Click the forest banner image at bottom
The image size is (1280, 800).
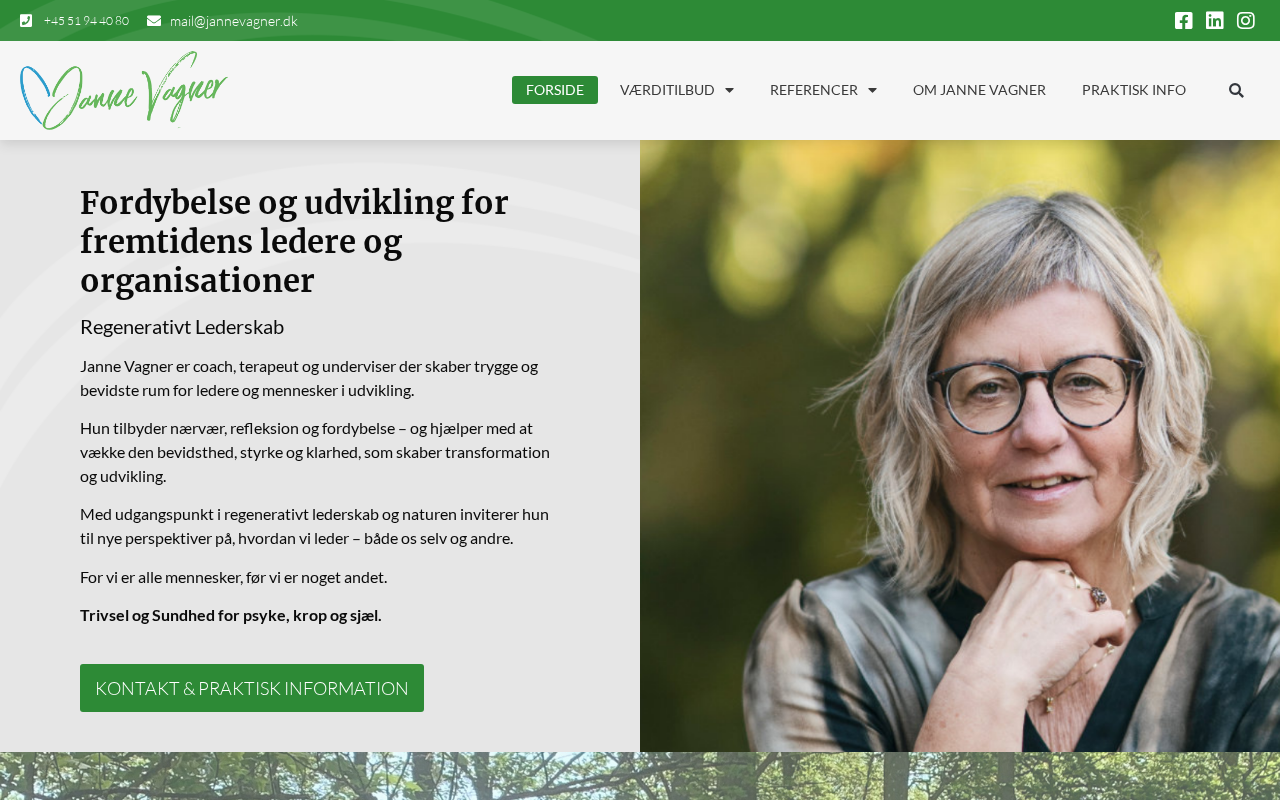(x=640, y=776)
